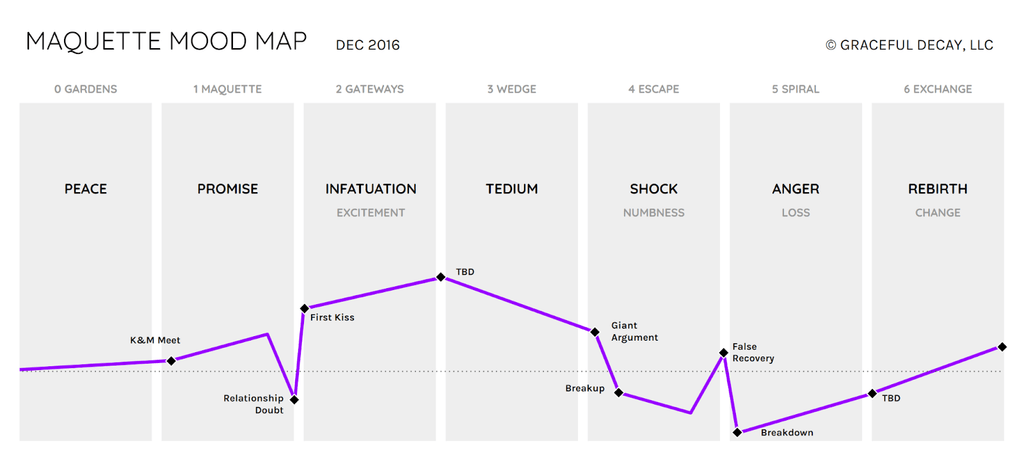
Task: Click the K&M Meet diamond marker
Action: (x=171, y=361)
